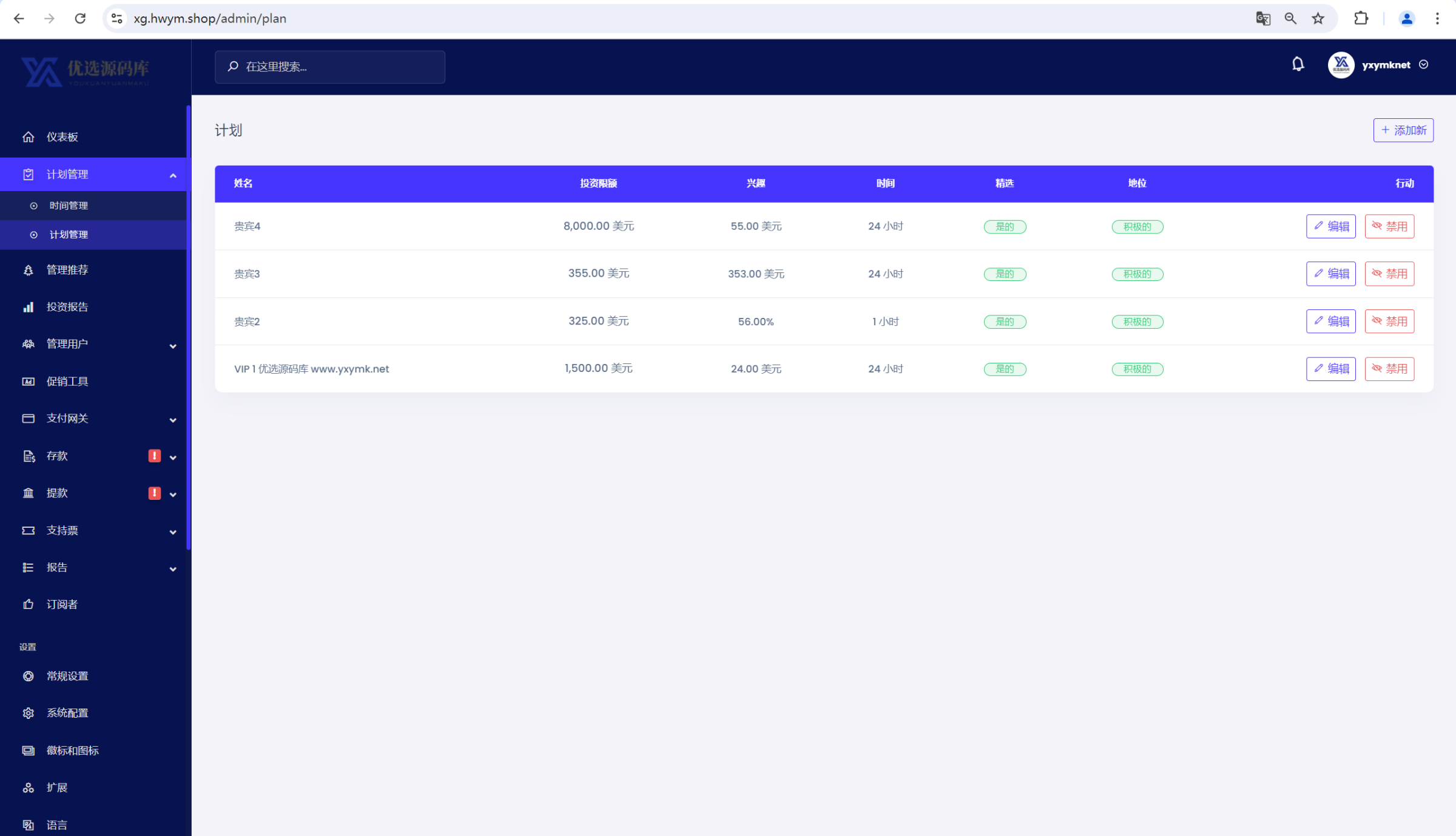Open the 仪表板 dashboard menu item

click(x=62, y=137)
